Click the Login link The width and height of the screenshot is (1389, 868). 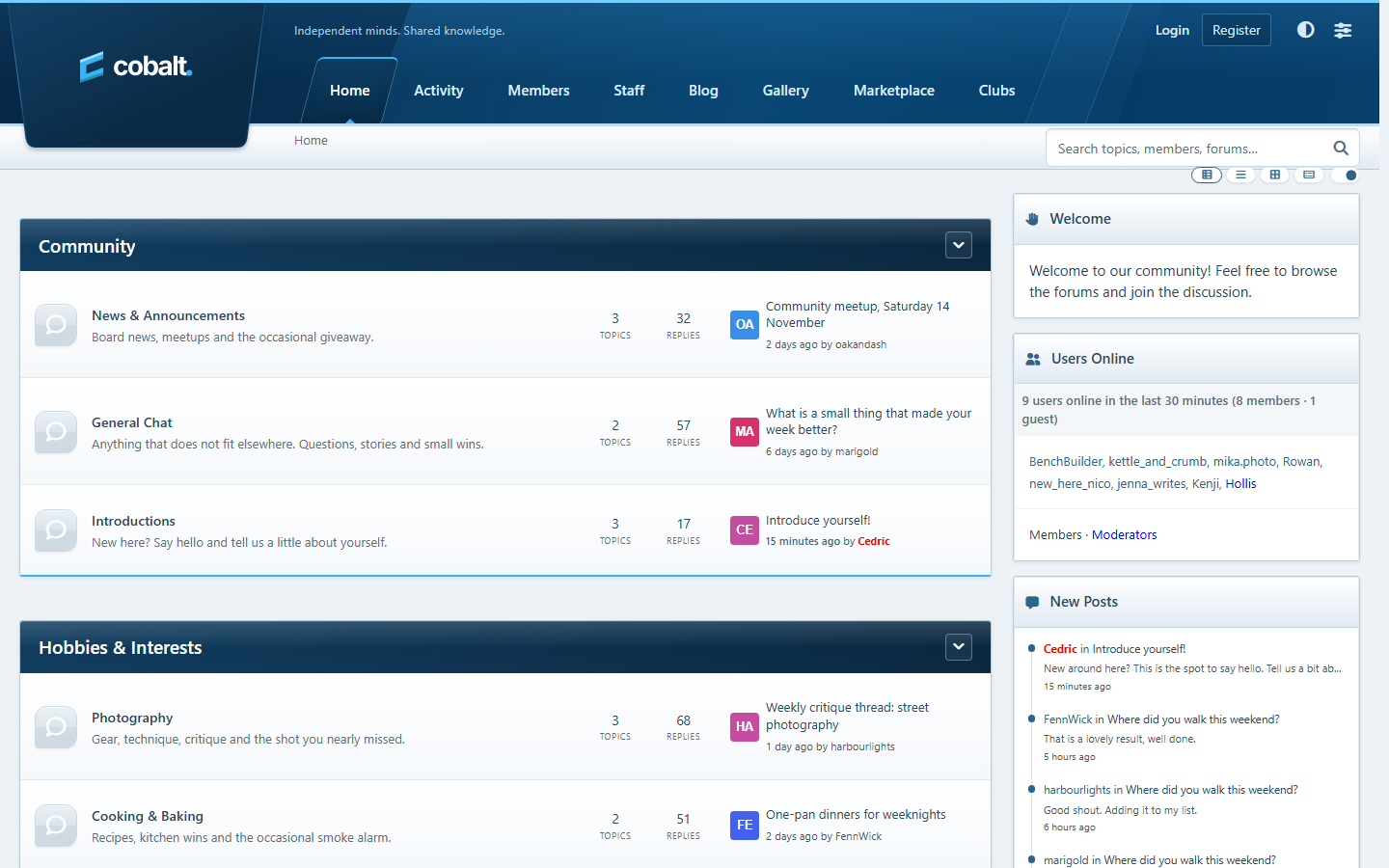[x=1172, y=30]
